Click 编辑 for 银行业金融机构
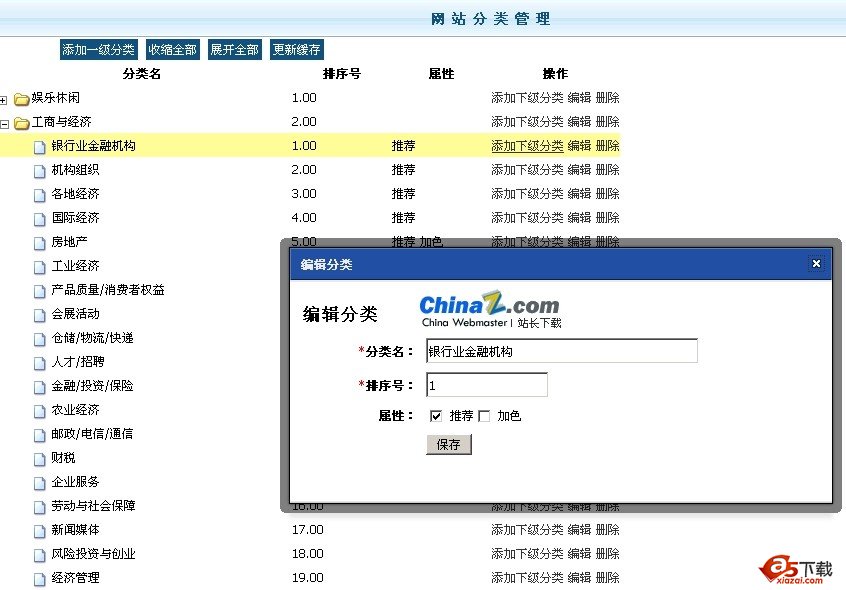The height and width of the screenshot is (590, 846). (x=579, y=146)
